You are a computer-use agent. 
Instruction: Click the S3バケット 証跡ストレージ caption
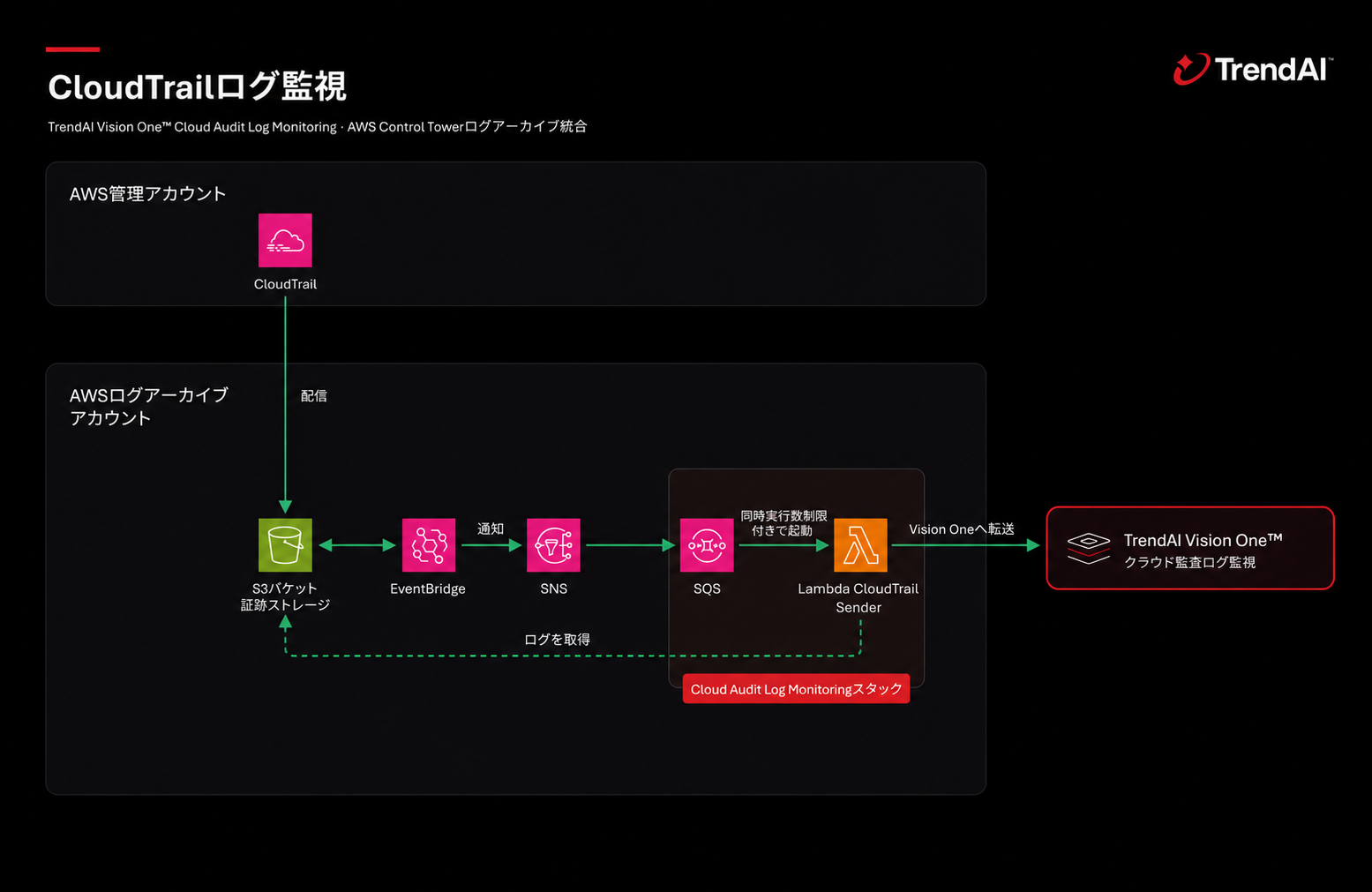(285, 596)
